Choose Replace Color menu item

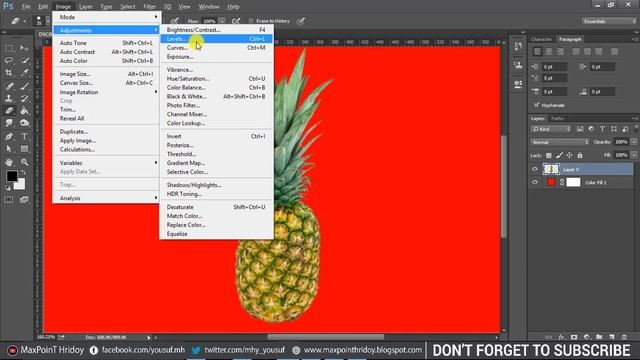(x=216, y=225)
